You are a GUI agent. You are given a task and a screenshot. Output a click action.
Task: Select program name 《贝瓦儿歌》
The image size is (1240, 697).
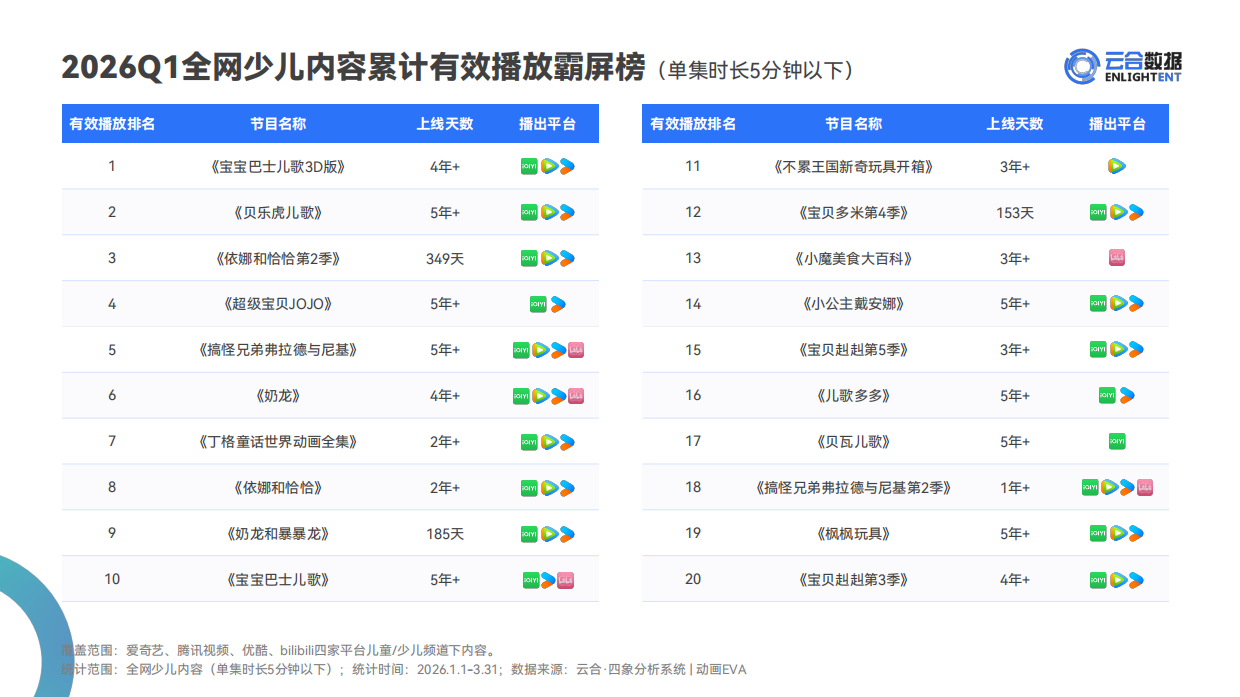coord(853,442)
